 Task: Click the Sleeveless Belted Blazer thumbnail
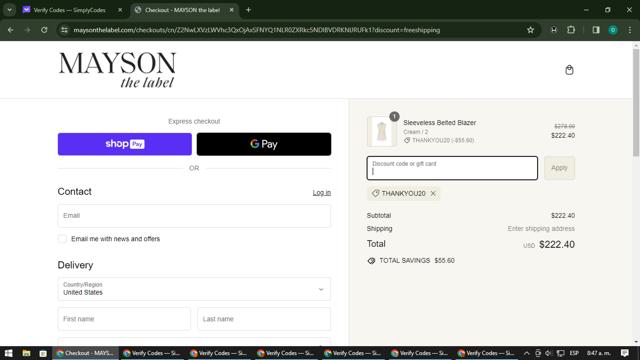point(382,131)
